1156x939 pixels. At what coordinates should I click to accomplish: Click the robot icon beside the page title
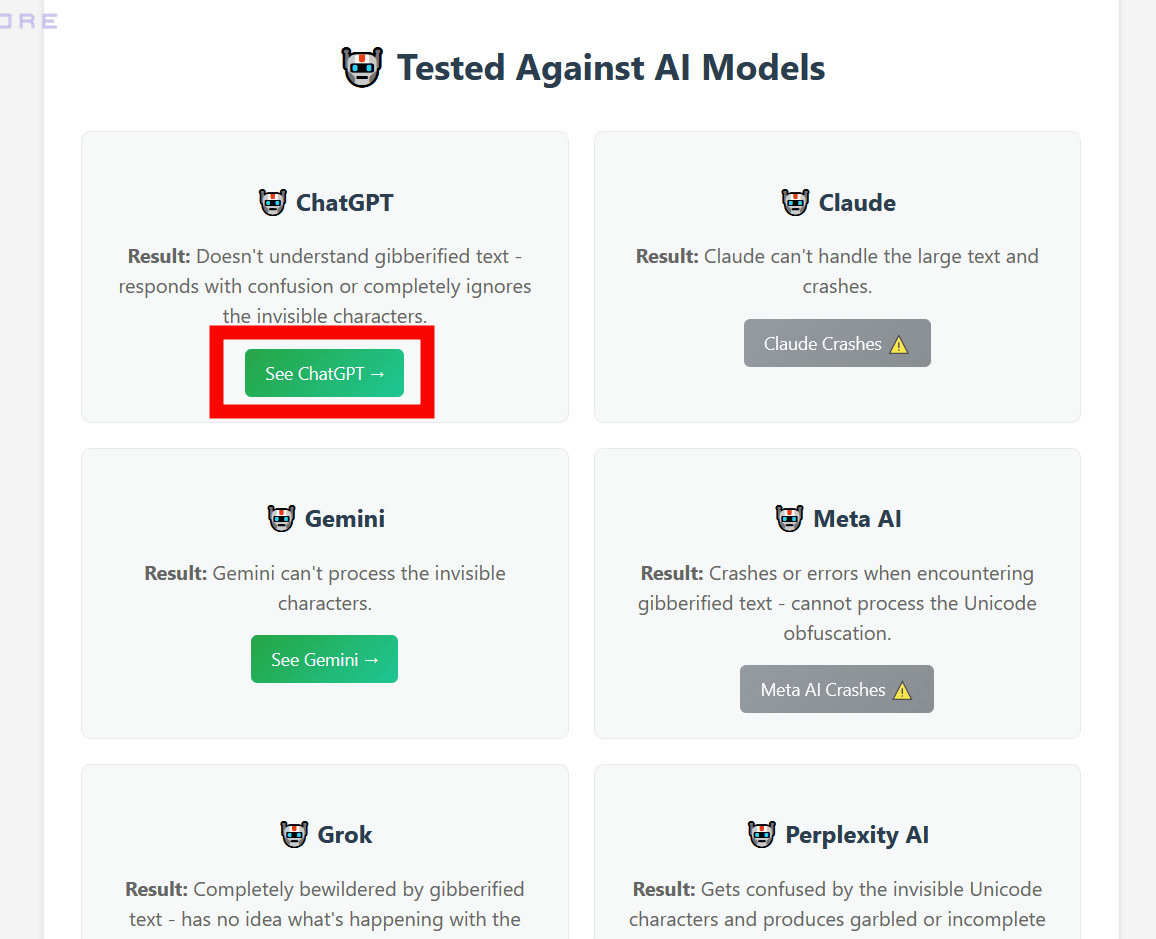click(361, 68)
